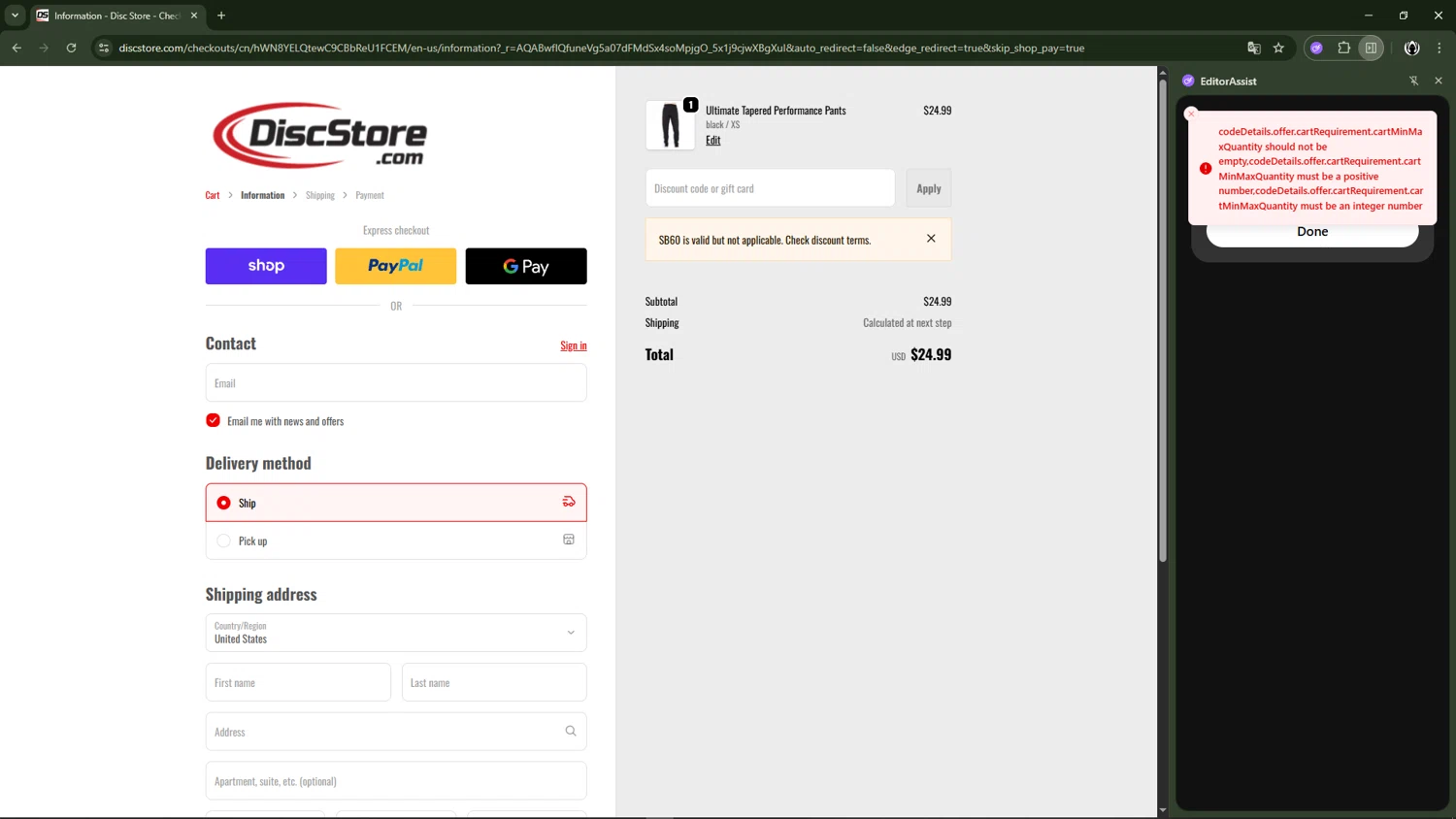The height and width of the screenshot is (819, 1456).
Task: Click Last name field
Action: (x=494, y=682)
